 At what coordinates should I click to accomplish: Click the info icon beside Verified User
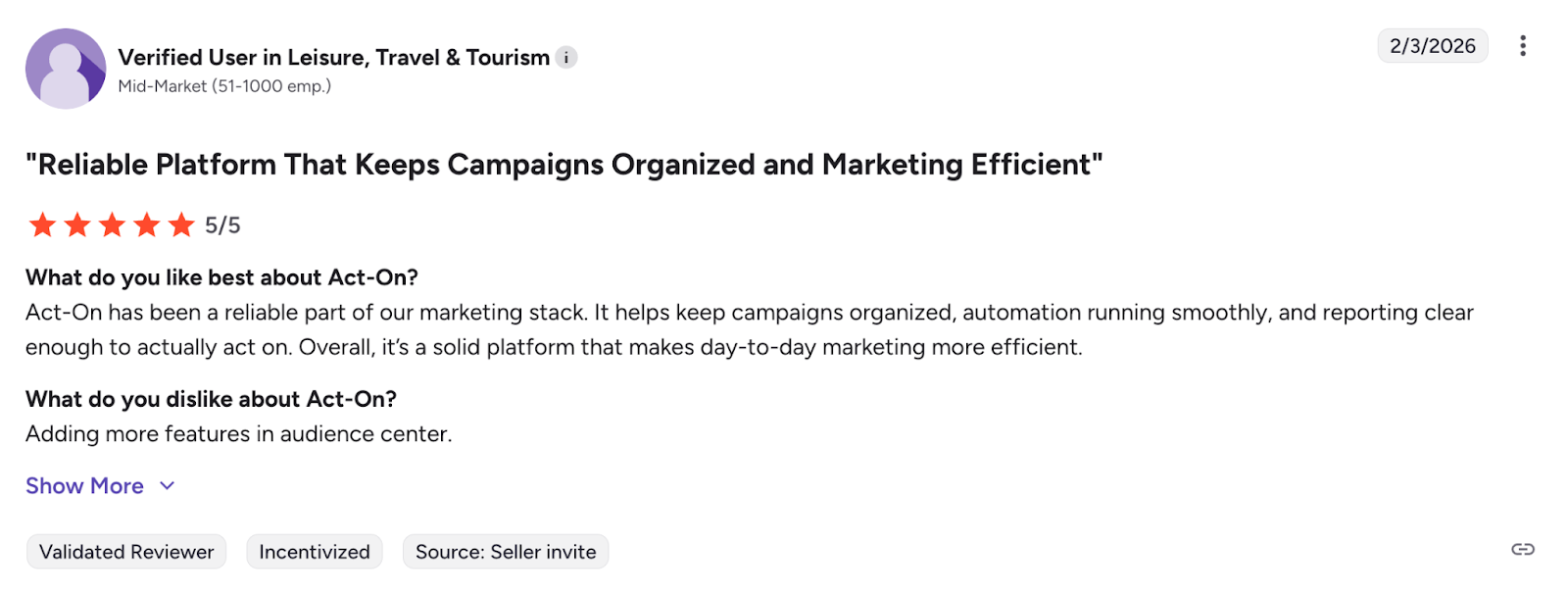coord(566,58)
